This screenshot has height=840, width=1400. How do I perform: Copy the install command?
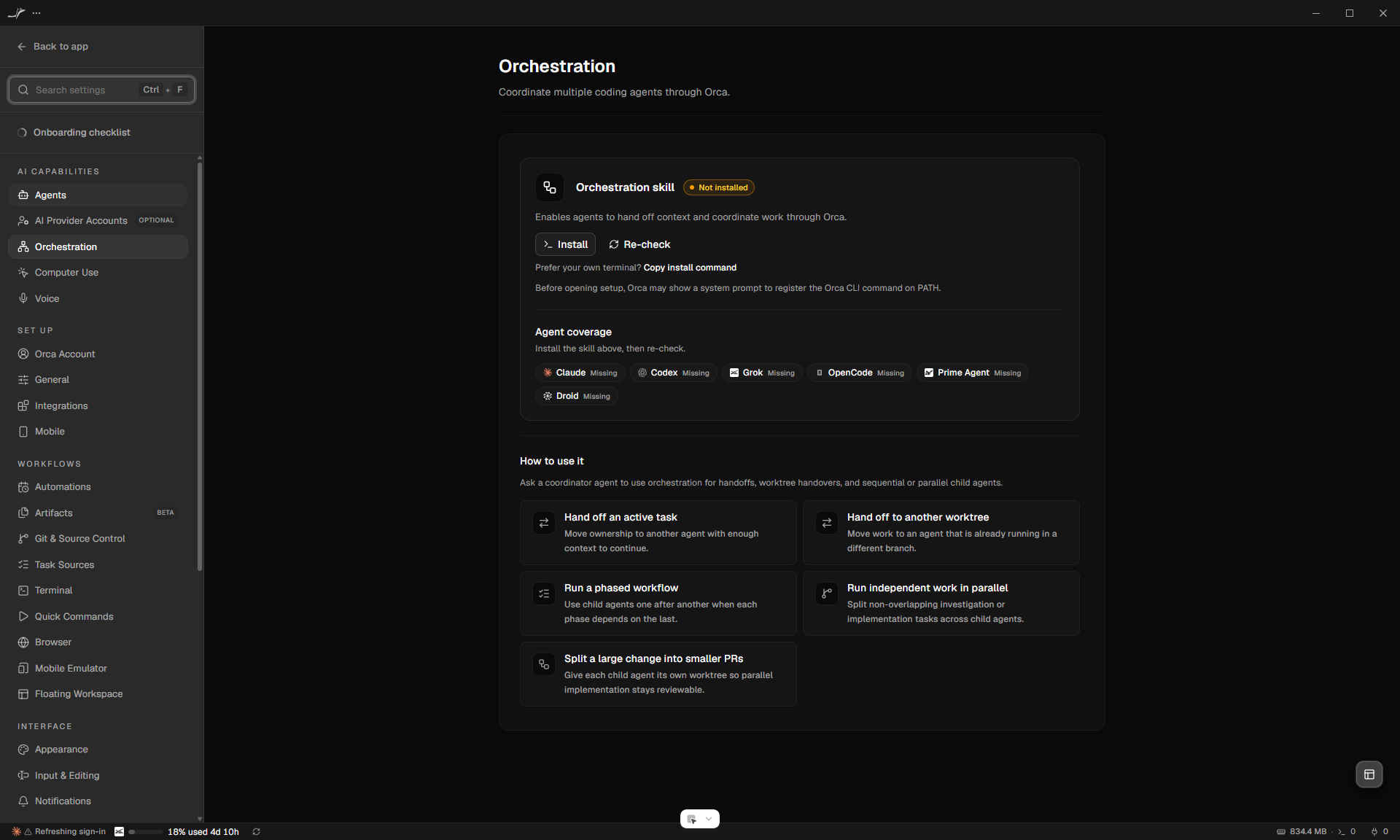[690, 268]
